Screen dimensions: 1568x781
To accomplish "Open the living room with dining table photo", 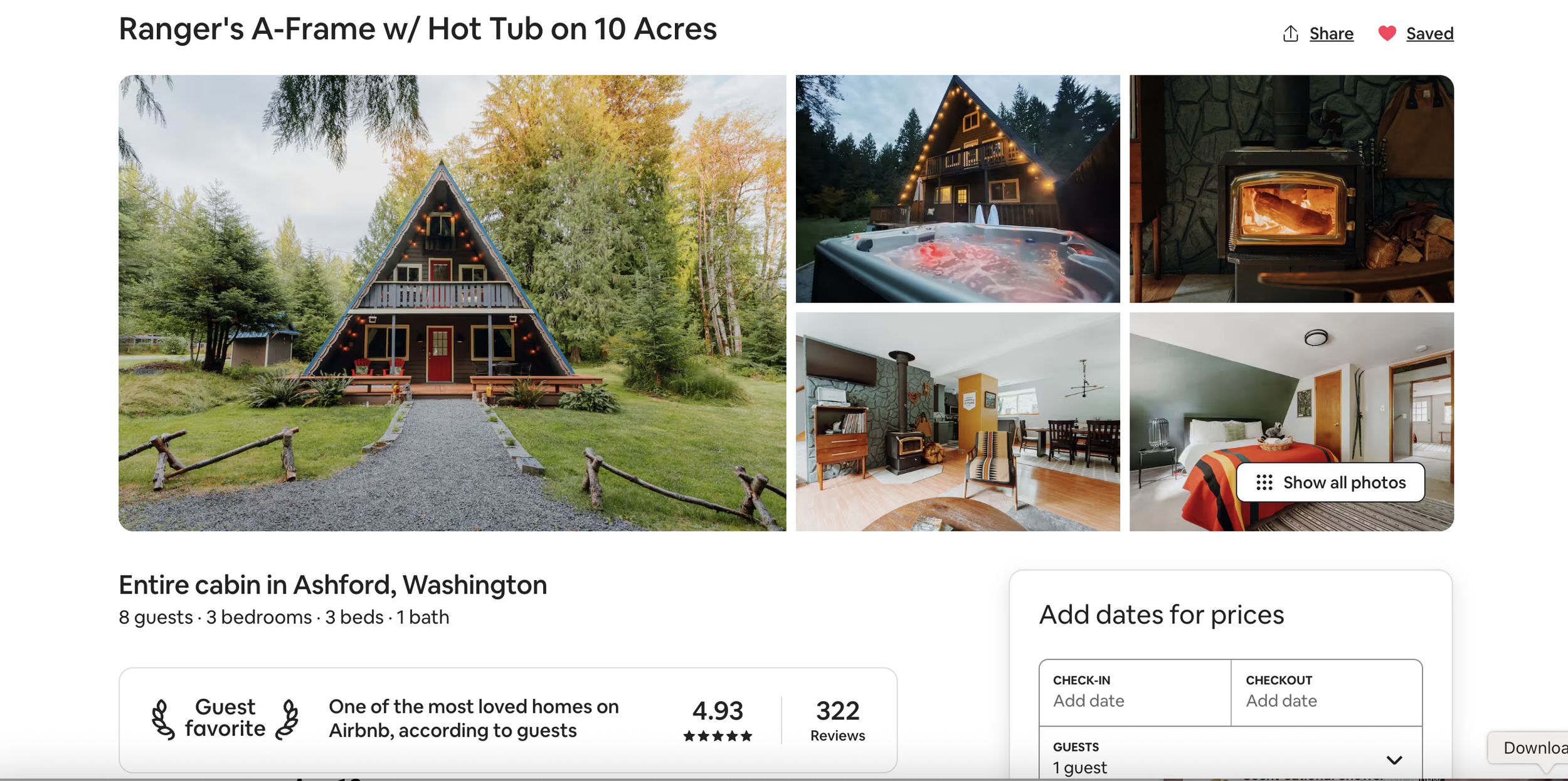I will (x=958, y=422).
